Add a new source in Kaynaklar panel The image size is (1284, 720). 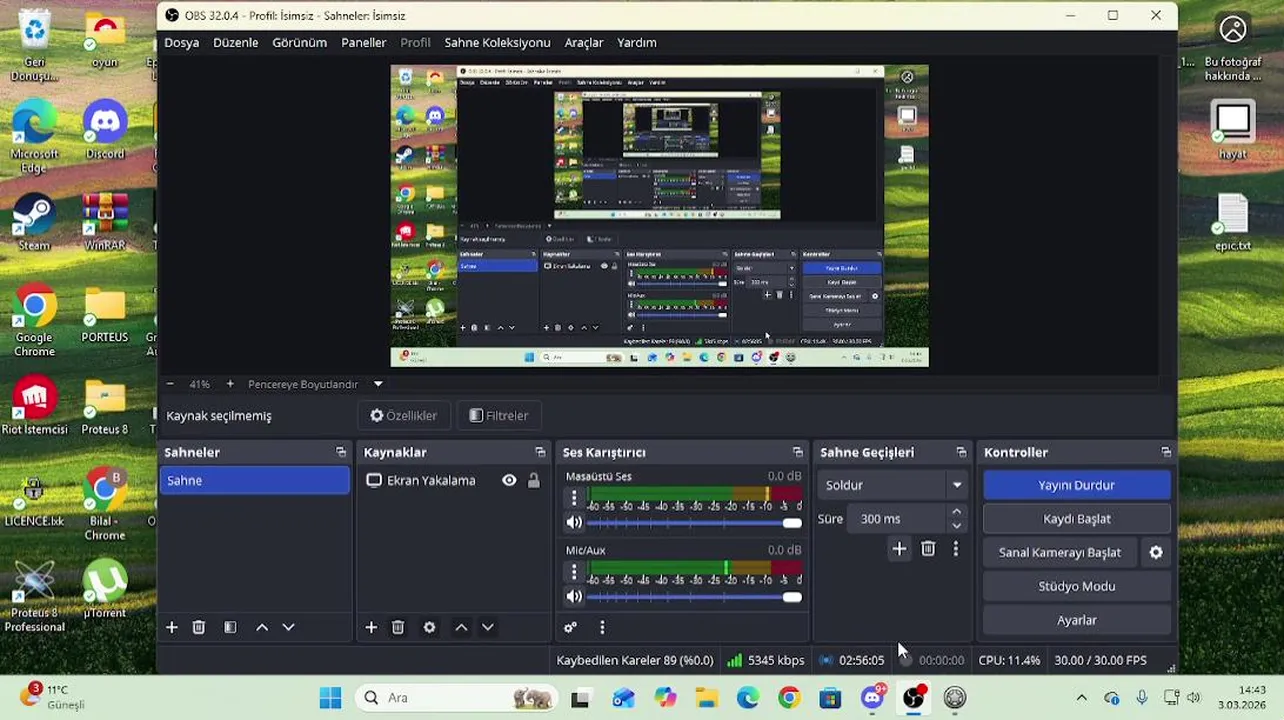[x=371, y=627]
